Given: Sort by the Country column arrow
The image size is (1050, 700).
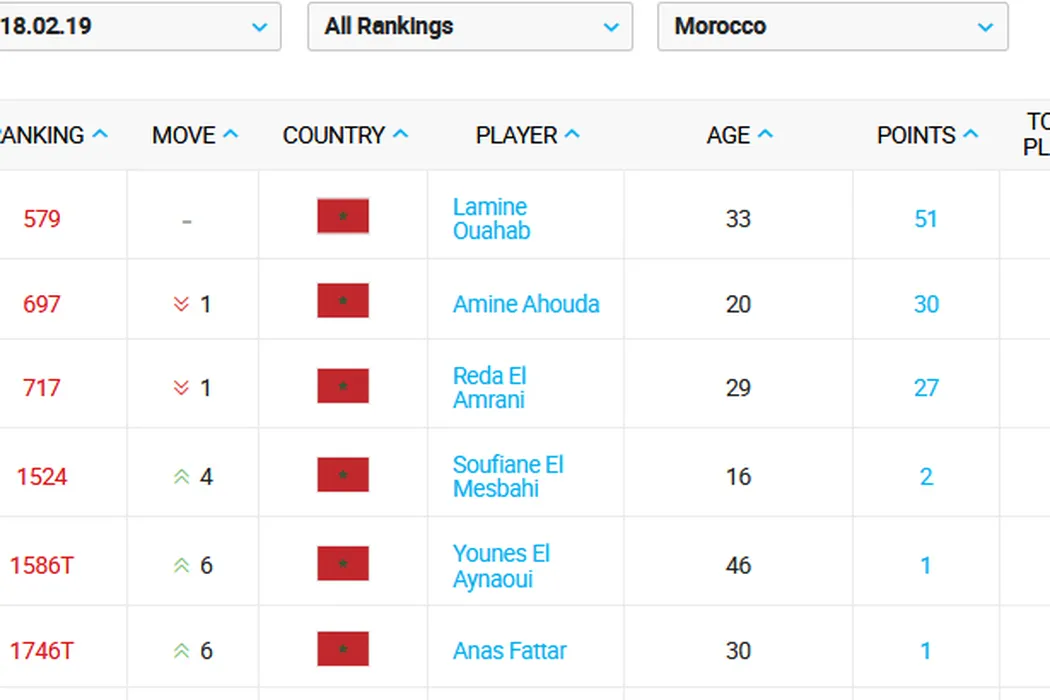Looking at the screenshot, I should point(400,134).
